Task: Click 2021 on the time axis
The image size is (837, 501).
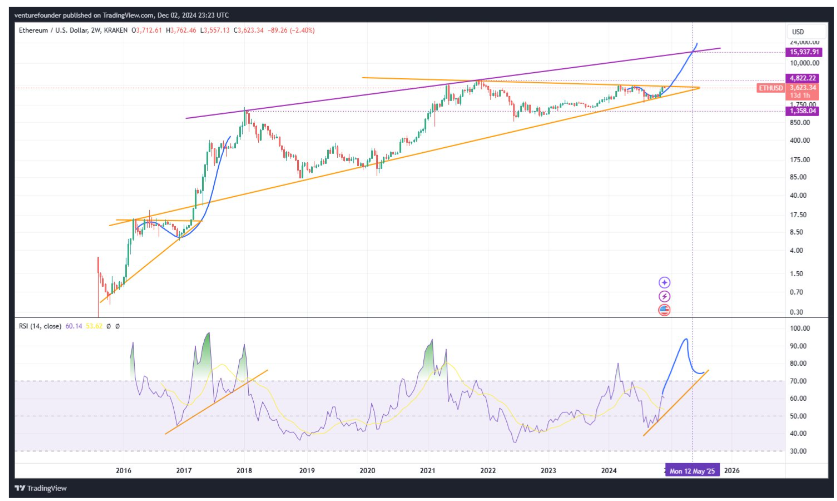Action: (x=427, y=471)
